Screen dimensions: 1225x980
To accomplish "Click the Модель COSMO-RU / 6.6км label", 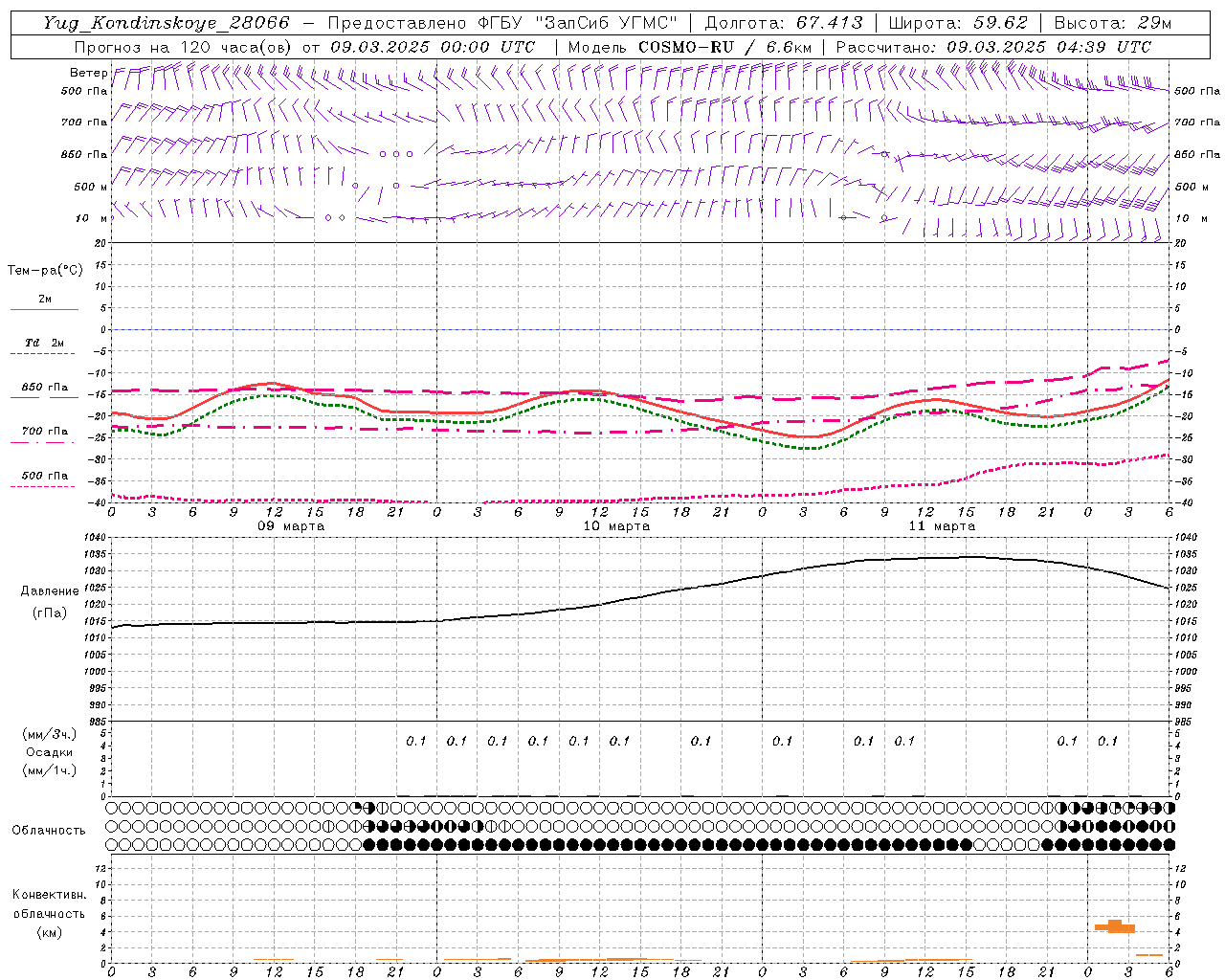I will click(x=690, y=47).
